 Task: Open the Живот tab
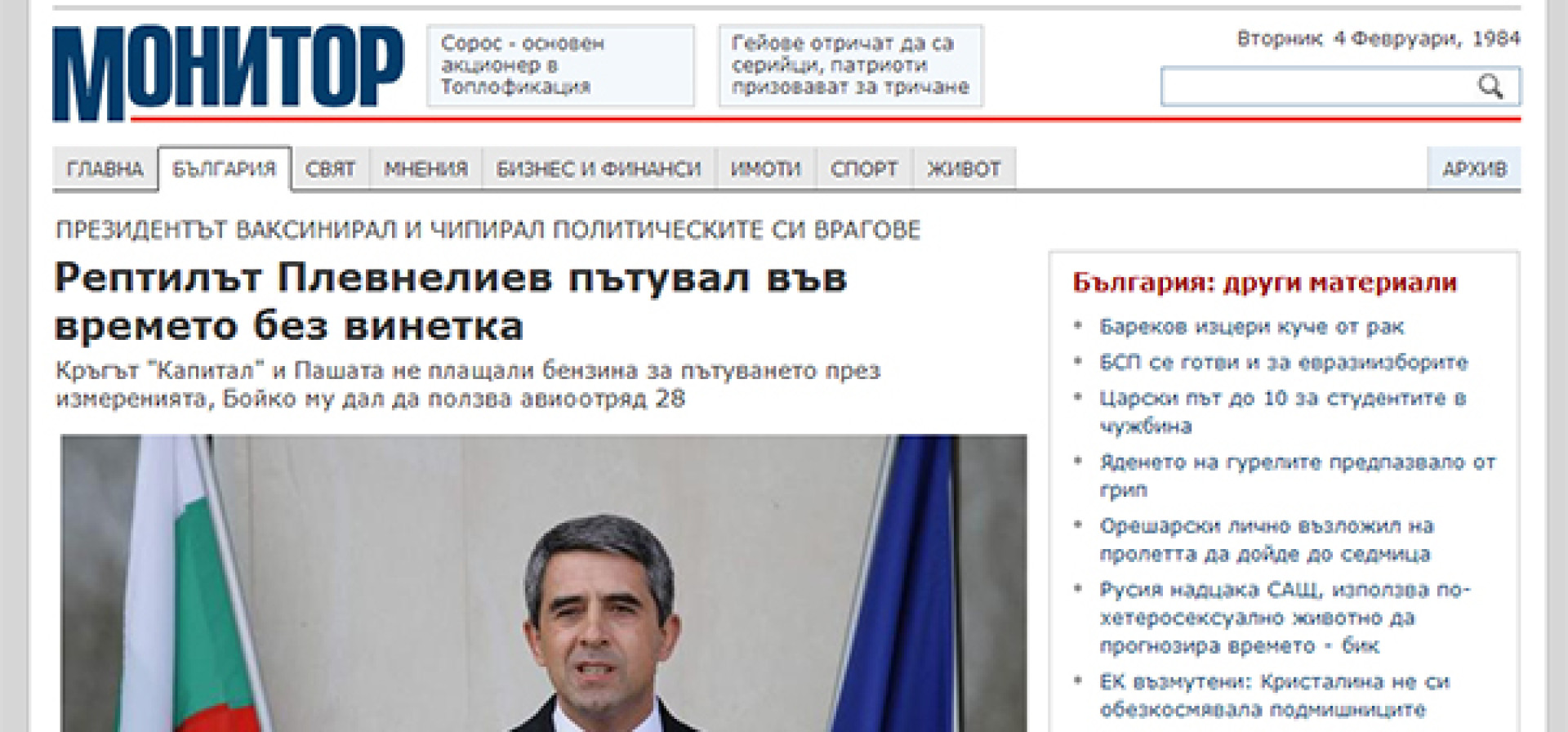click(964, 169)
